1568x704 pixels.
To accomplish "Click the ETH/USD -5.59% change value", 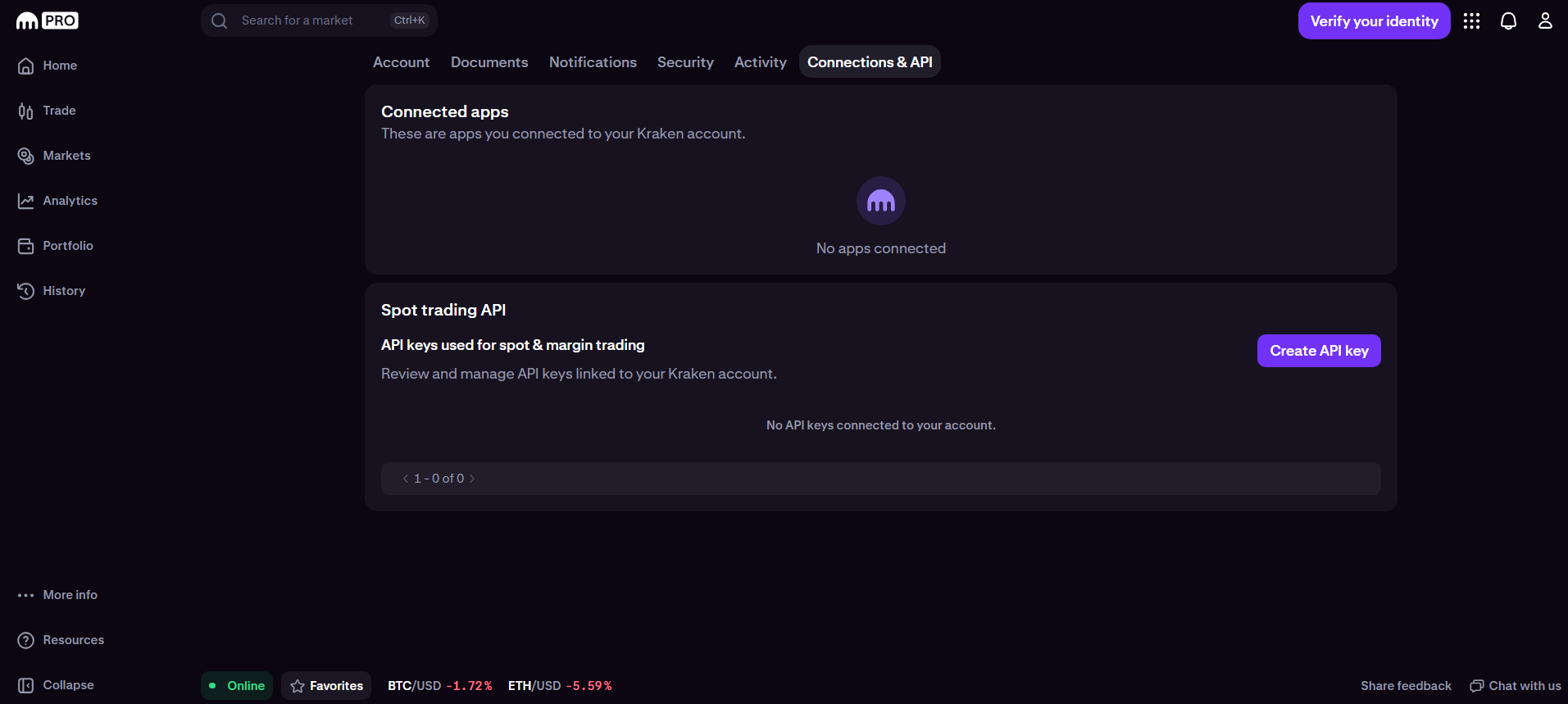I will coord(589,686).
